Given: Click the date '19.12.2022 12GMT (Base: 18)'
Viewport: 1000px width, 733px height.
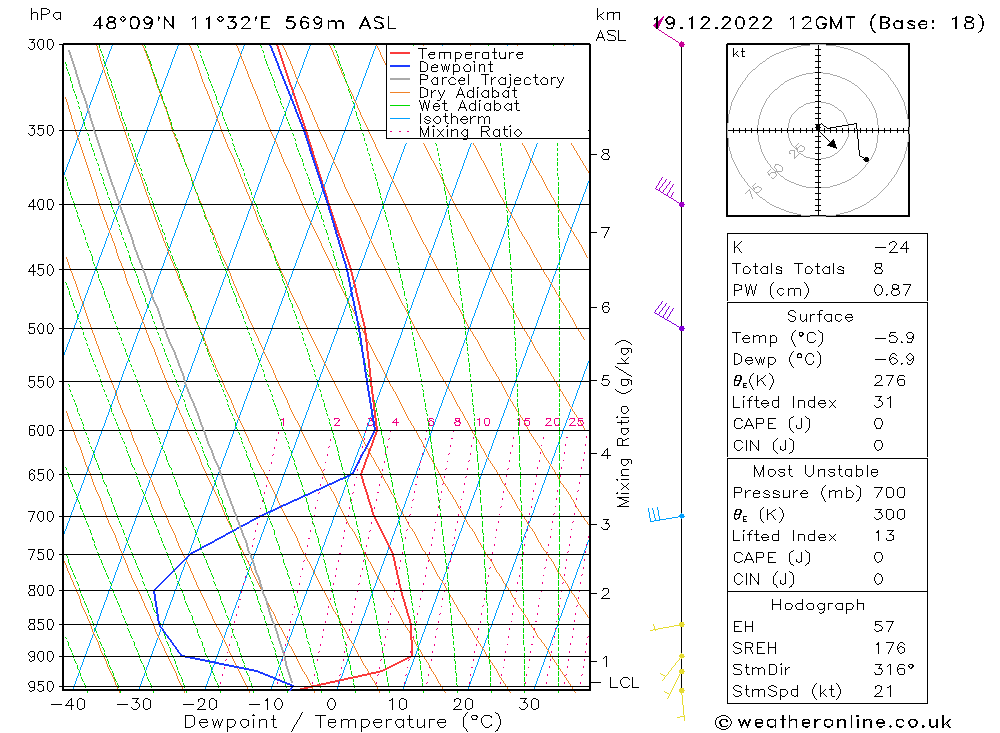Looking at the screenshot, I should click(x=819, y=24).
